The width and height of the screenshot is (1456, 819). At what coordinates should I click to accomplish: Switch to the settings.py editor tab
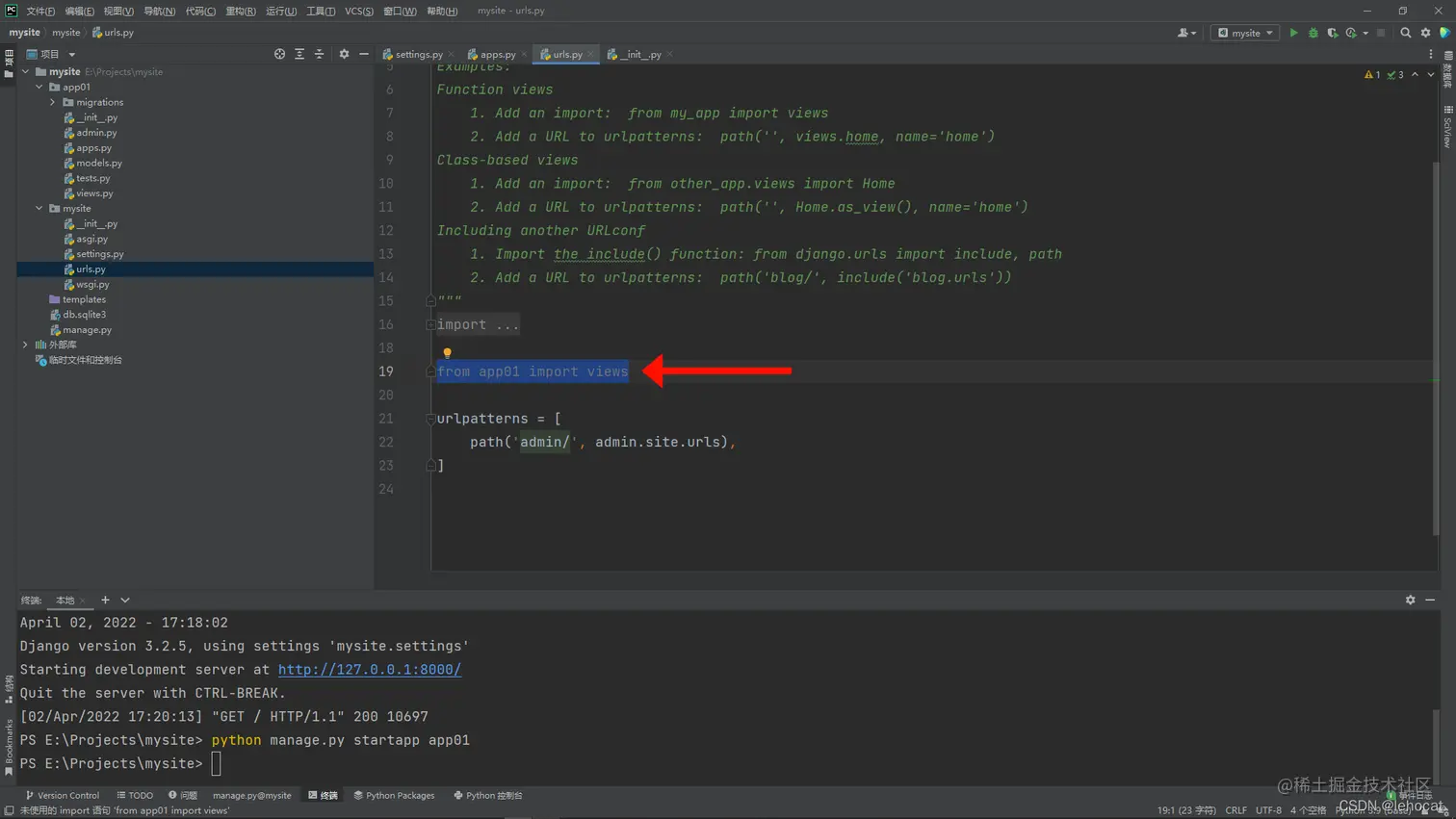coord(419,54)
